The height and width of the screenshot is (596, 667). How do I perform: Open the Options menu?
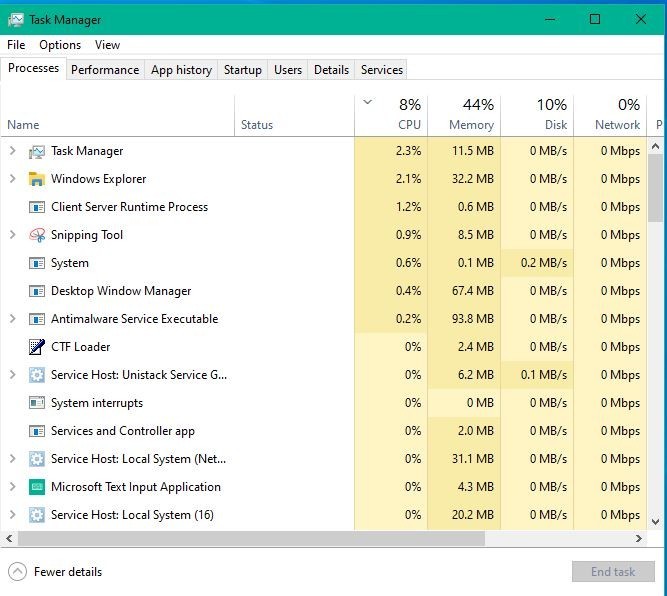[60, 45]
